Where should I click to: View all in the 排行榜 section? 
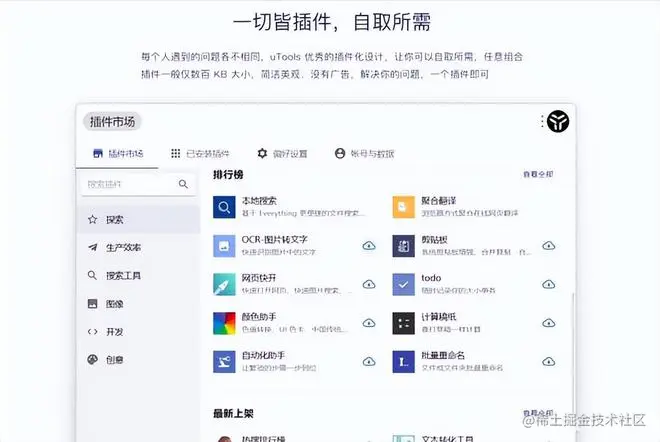[x=538, y=174]
